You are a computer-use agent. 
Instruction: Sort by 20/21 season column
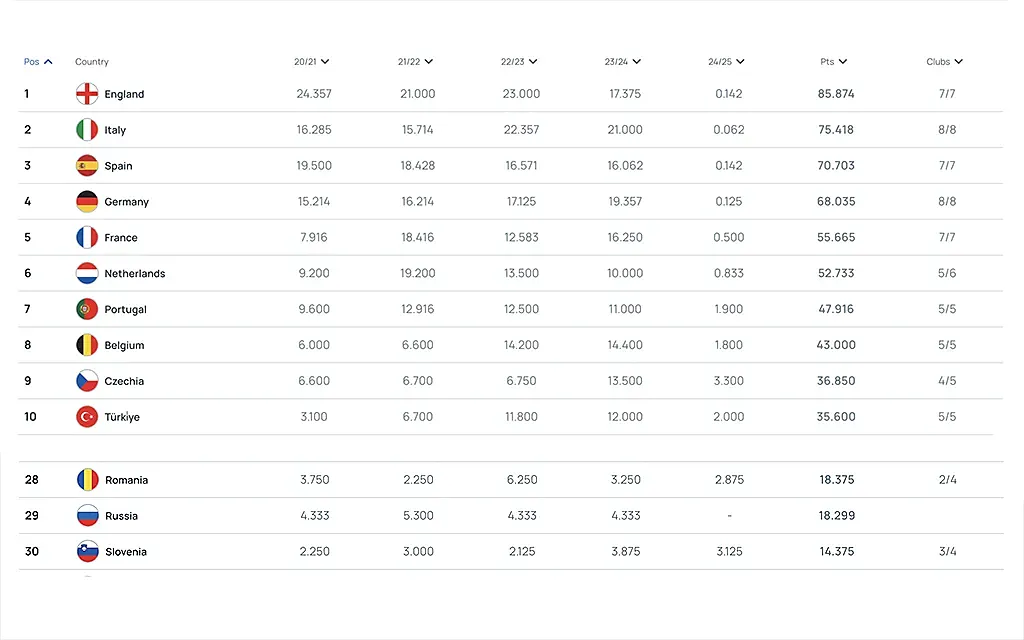click(312, 62)
